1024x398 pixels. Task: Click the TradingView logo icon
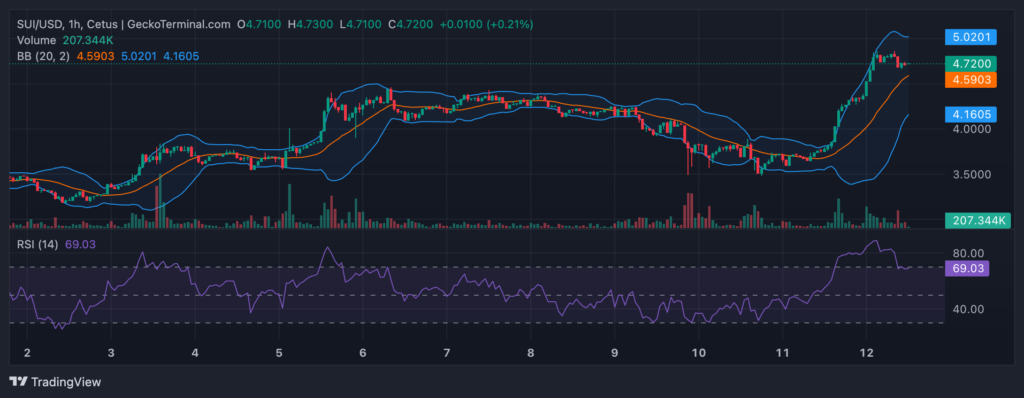(18, 381)
